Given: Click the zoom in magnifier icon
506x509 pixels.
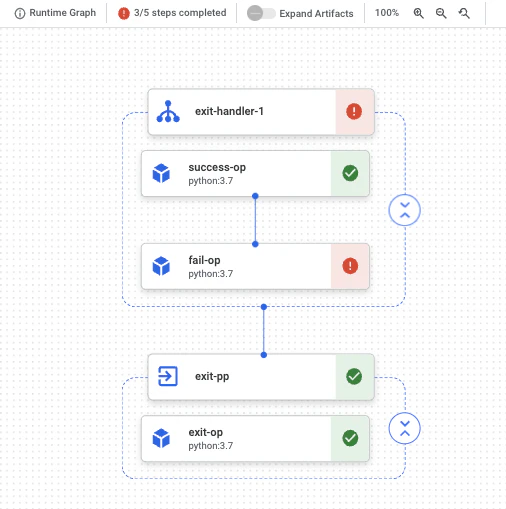Looking at the screenshot, I should click(x=418, y=13).
